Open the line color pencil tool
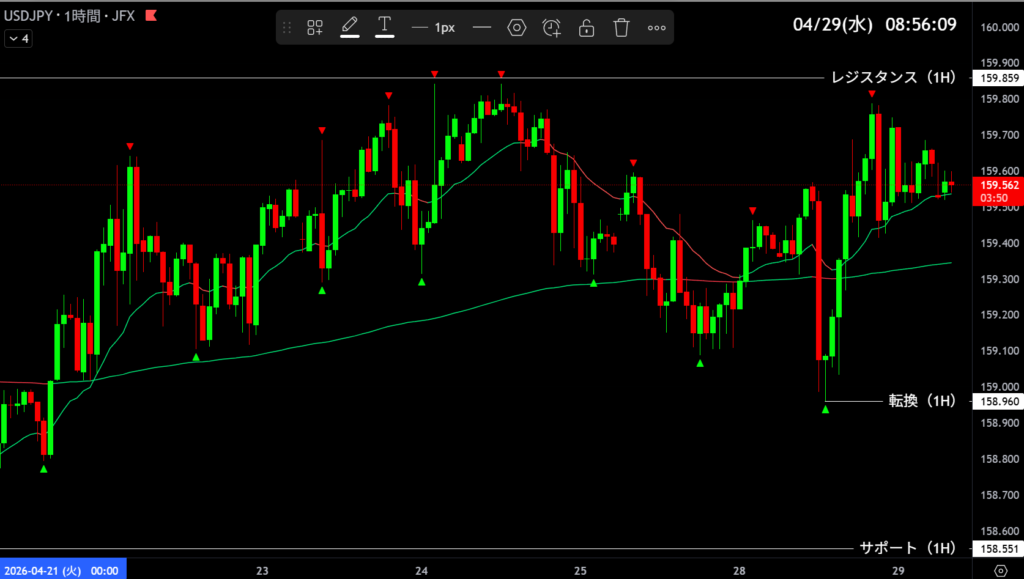Screen dimensions: 1024x579 [349, 27]
